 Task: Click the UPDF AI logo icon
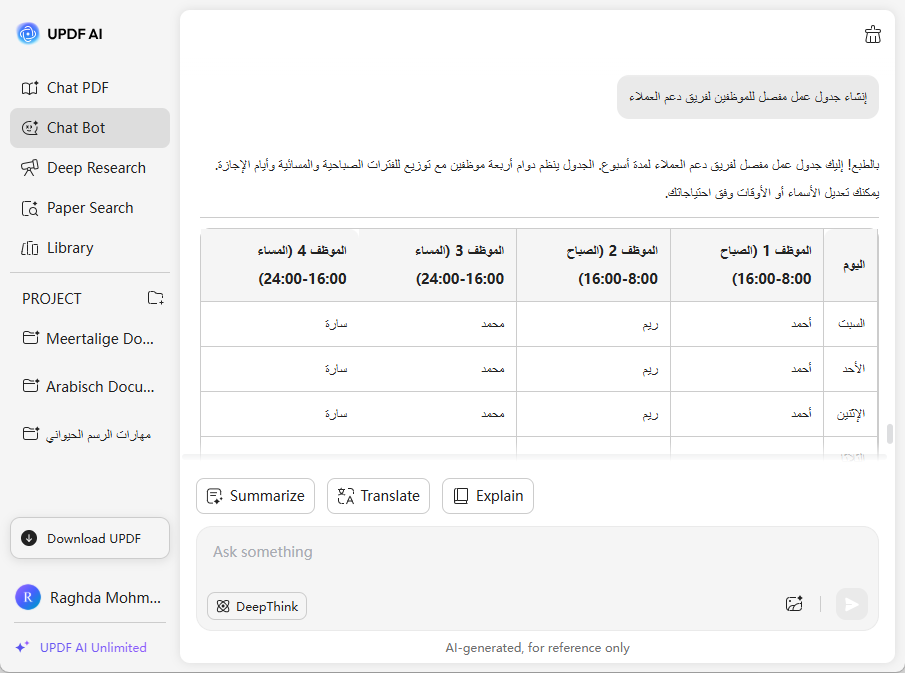[27, 34]
